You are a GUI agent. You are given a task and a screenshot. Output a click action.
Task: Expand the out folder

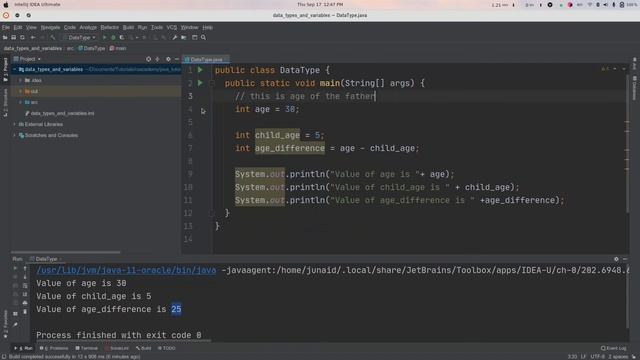[x=20, y=91]
